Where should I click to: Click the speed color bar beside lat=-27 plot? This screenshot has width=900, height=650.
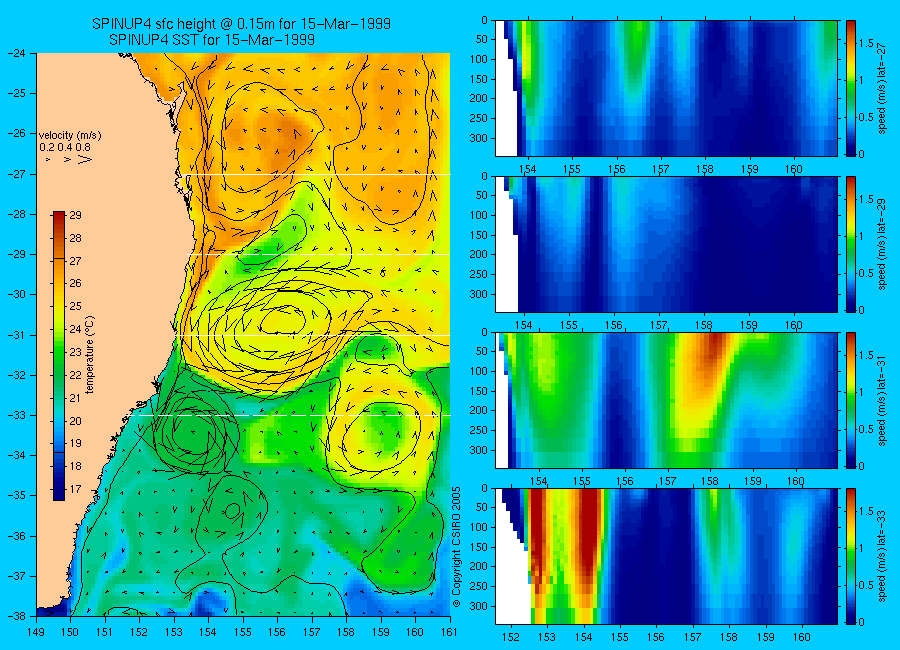(850, 88)
